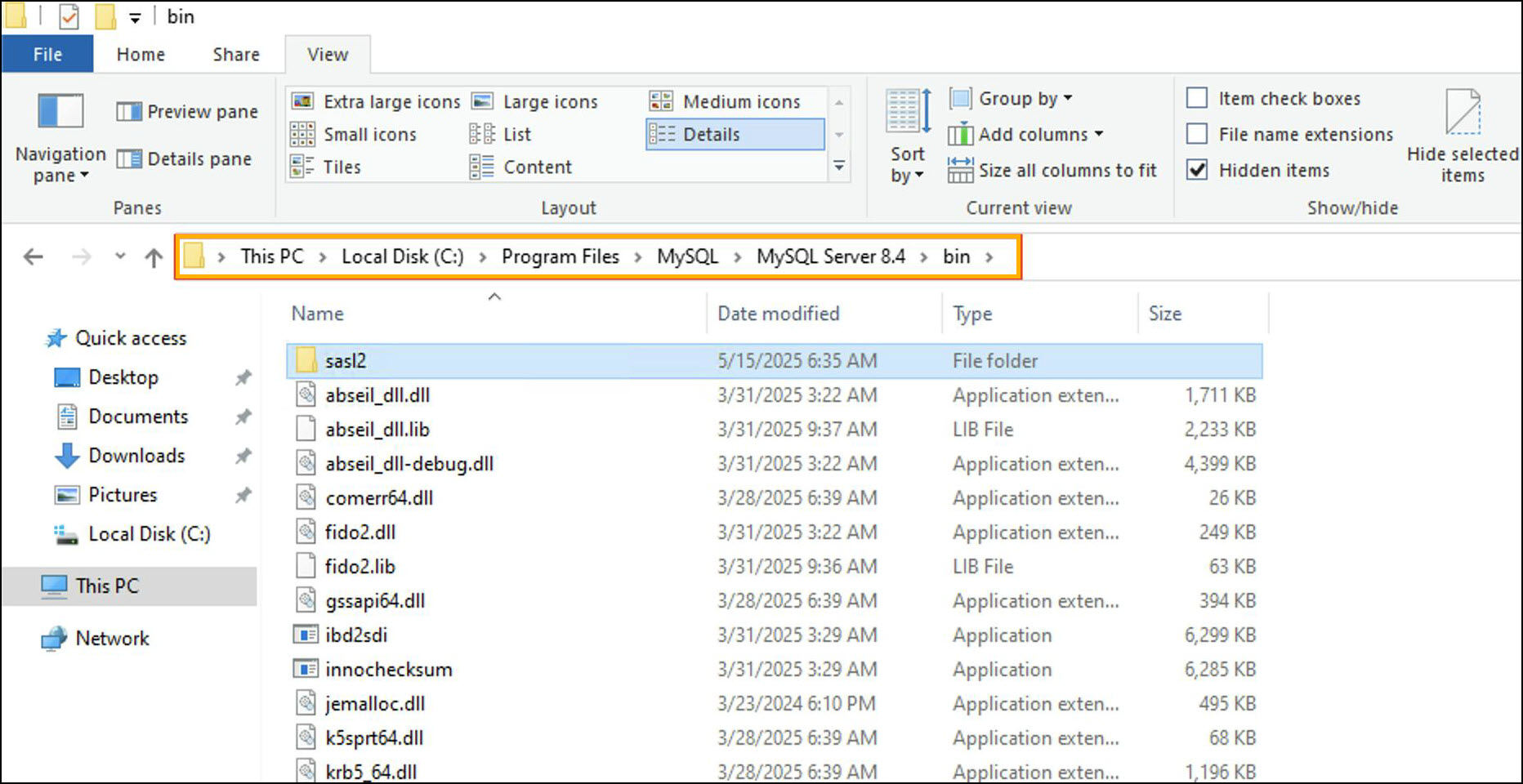The image size is (1523, 784).
Task: Click the Size all columns to fit icon
Action: 960,170
